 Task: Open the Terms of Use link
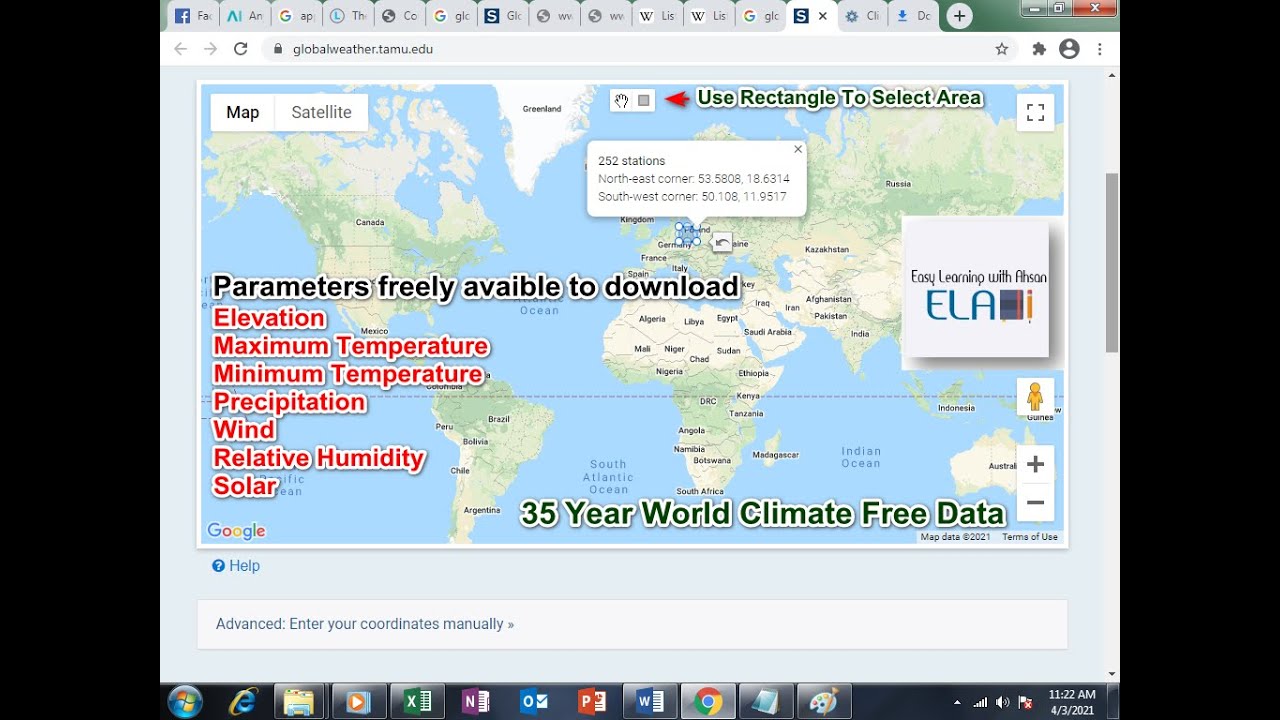click(1030, 537)
